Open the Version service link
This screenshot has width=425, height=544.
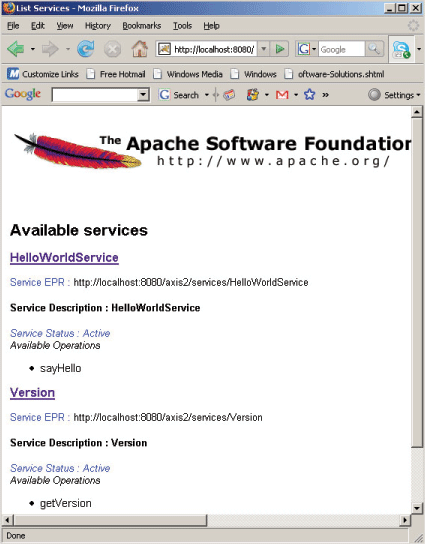[32, 393]
